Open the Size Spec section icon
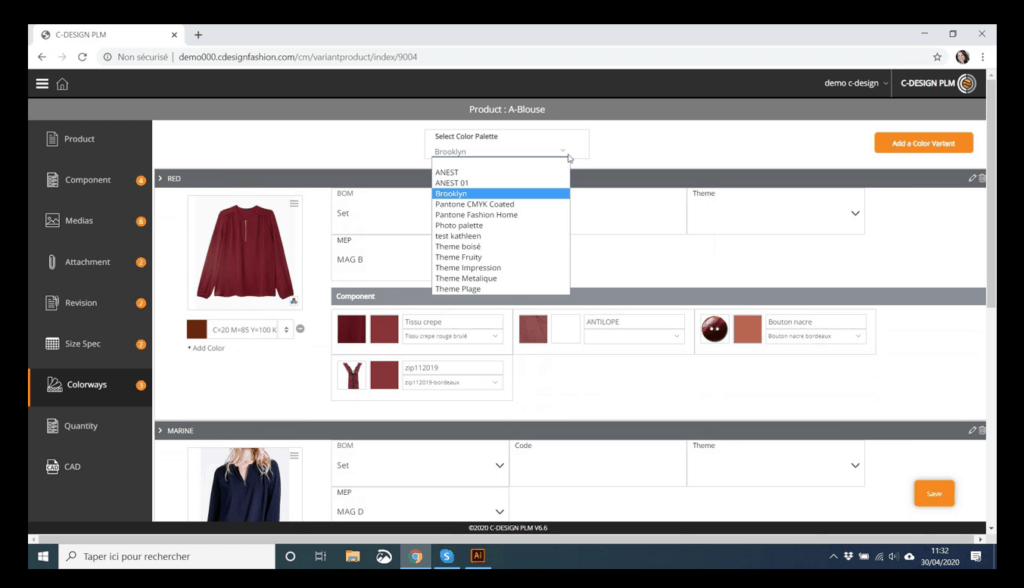The image size is (1024, 588). pos(53,344)
